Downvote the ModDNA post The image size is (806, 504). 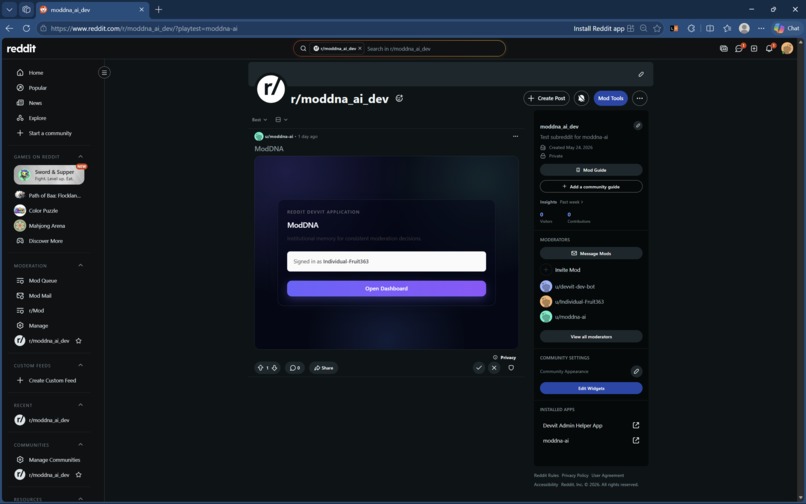point(274,368)
